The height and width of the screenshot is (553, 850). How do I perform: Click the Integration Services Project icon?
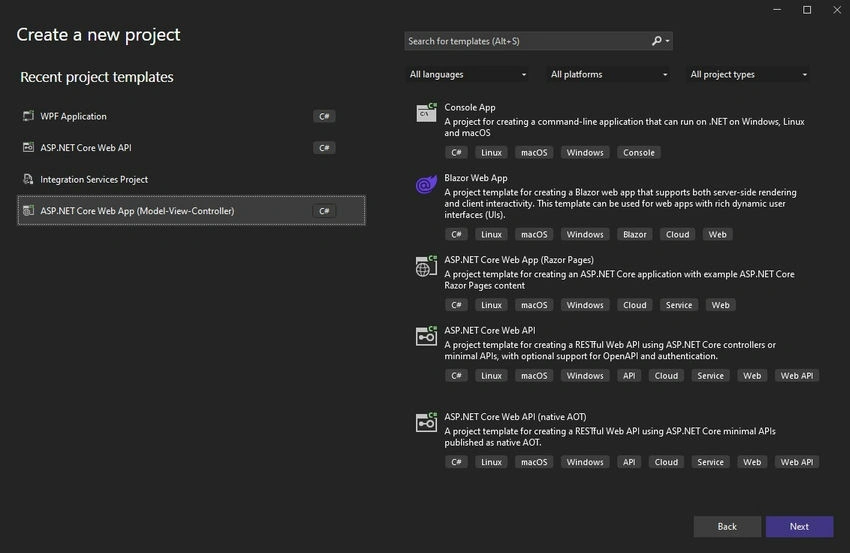(28, 179)
